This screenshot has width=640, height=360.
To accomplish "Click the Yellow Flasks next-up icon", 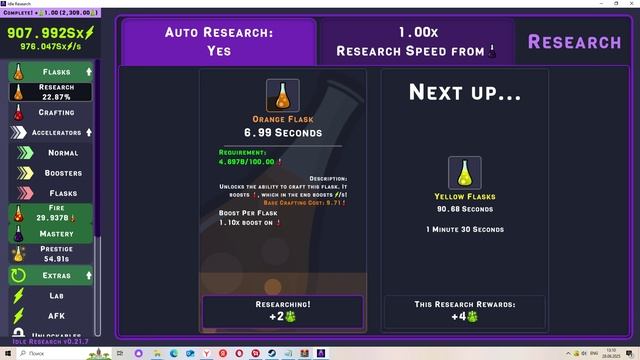I will [464, 173].
